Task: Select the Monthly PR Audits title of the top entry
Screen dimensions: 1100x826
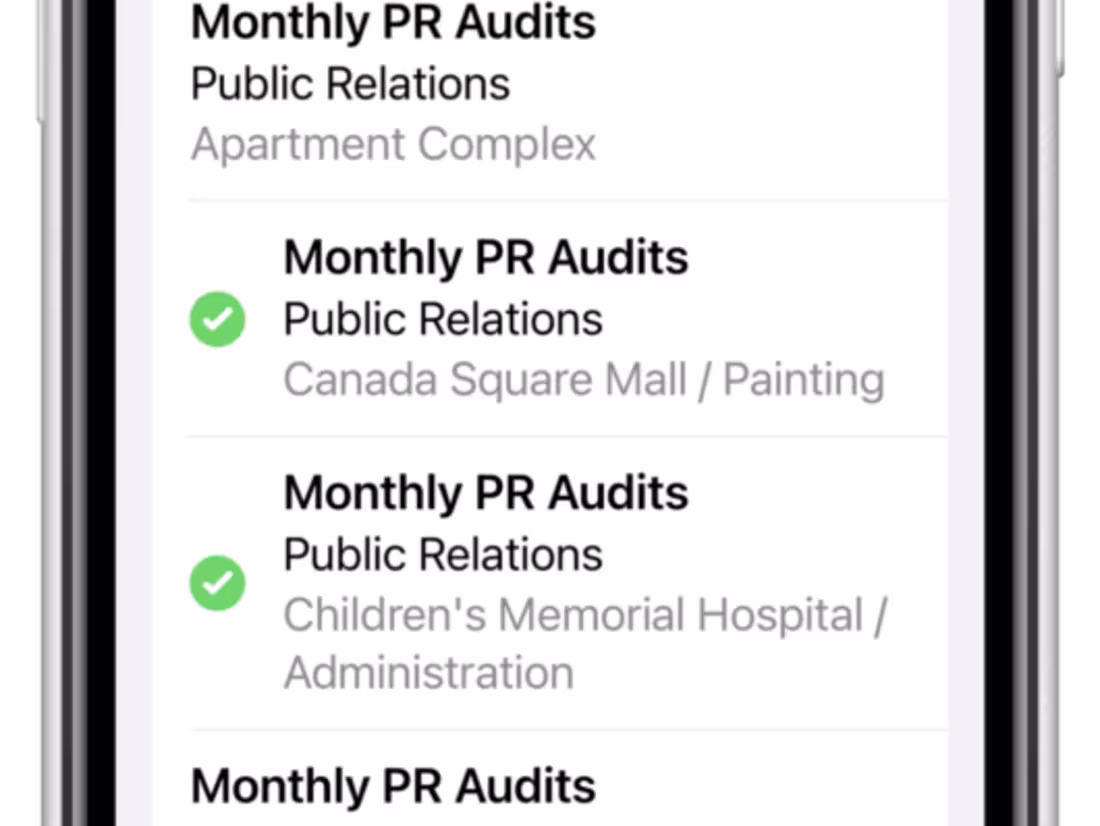Action: pyautogui.click(x=392, y=22)
